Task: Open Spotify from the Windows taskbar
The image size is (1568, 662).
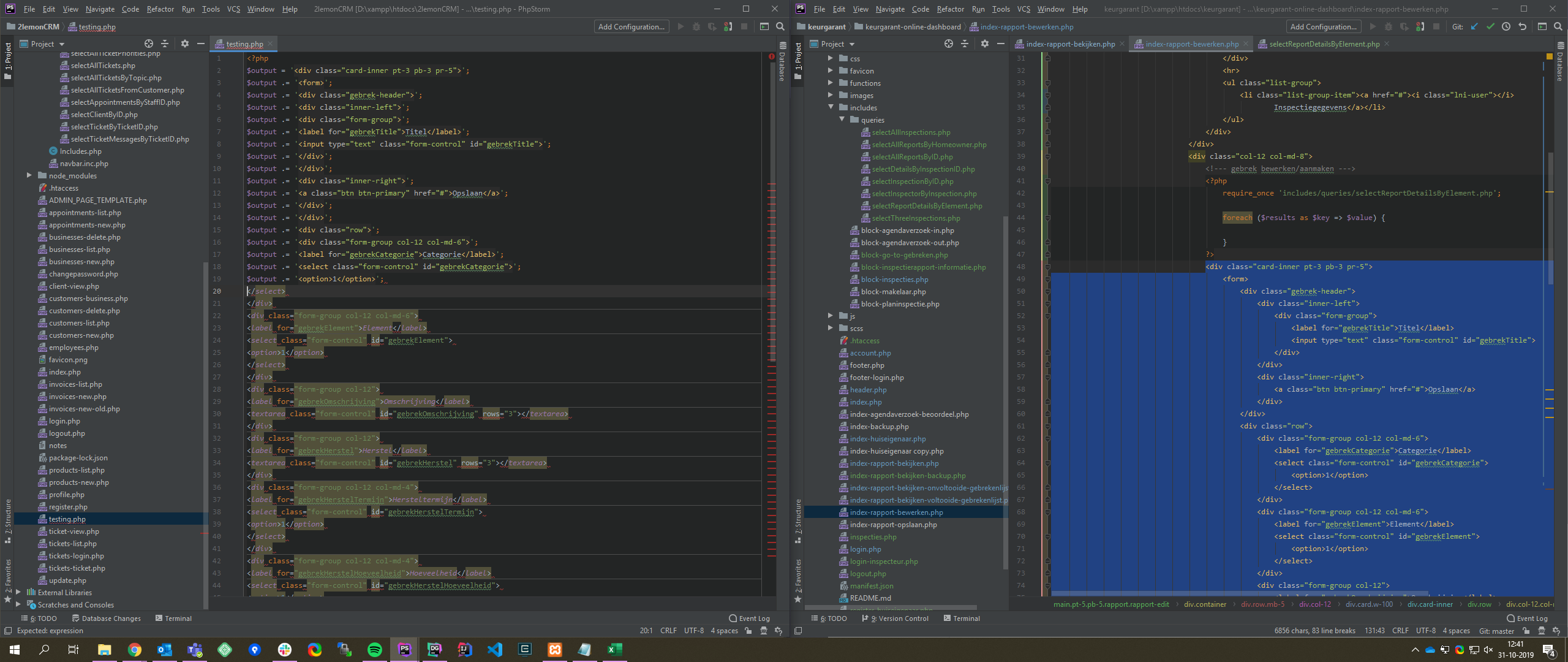Action: click(x=375, y=650)
